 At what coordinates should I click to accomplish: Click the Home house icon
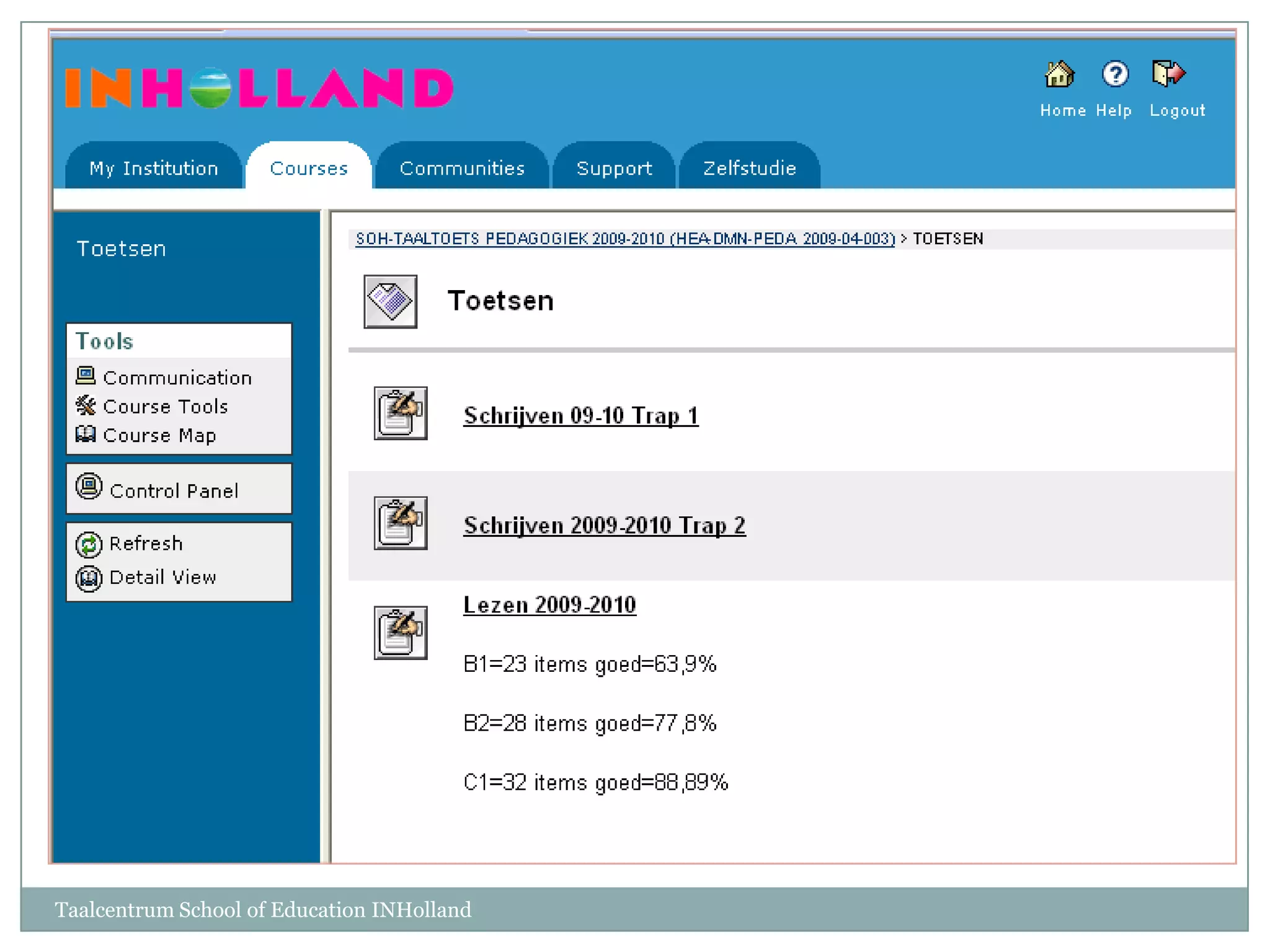click(1059, 74)
